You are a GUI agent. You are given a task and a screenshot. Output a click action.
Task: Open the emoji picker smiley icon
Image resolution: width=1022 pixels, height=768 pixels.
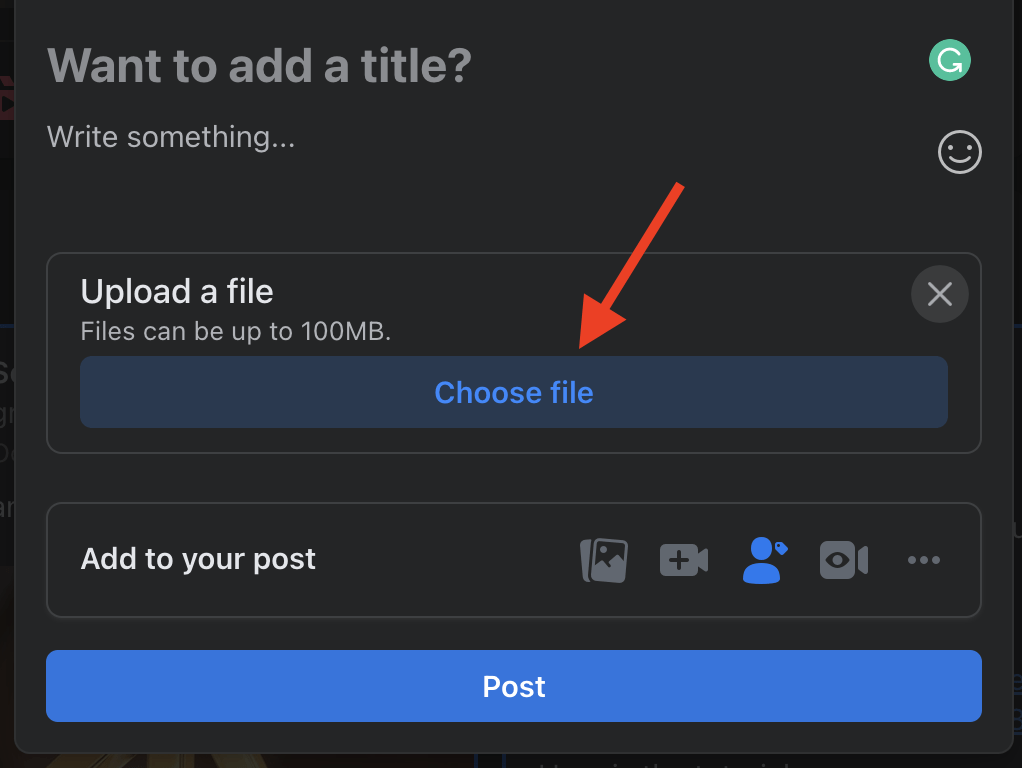958,152
